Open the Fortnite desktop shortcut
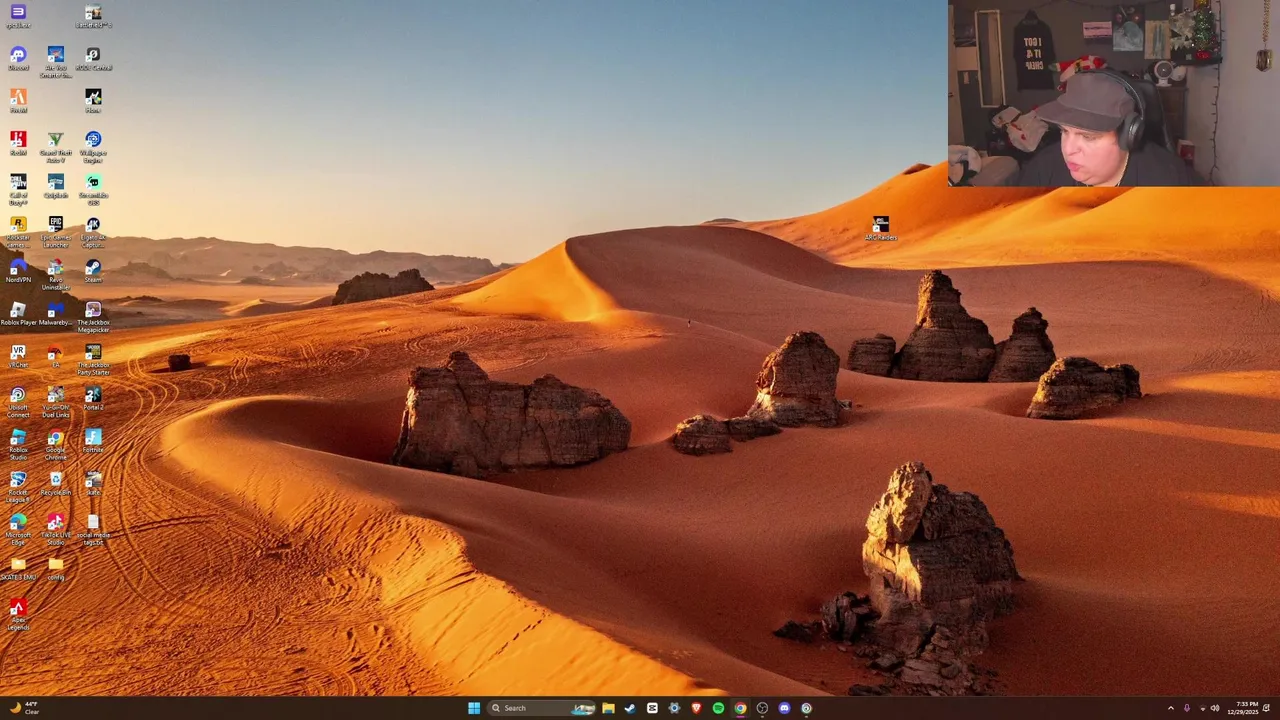 pos(93,442)
